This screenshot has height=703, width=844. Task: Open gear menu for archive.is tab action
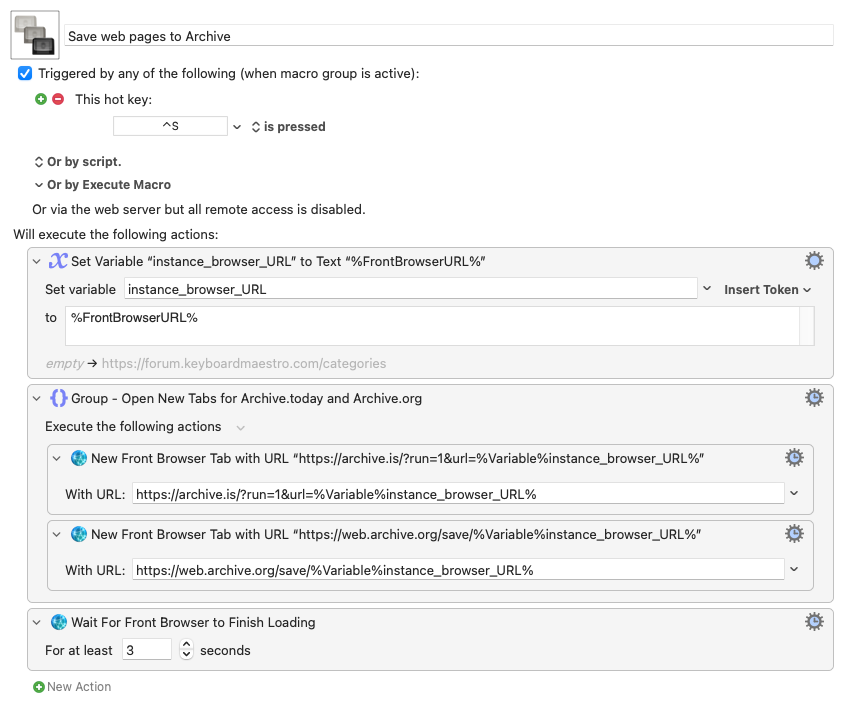point(794,458)
